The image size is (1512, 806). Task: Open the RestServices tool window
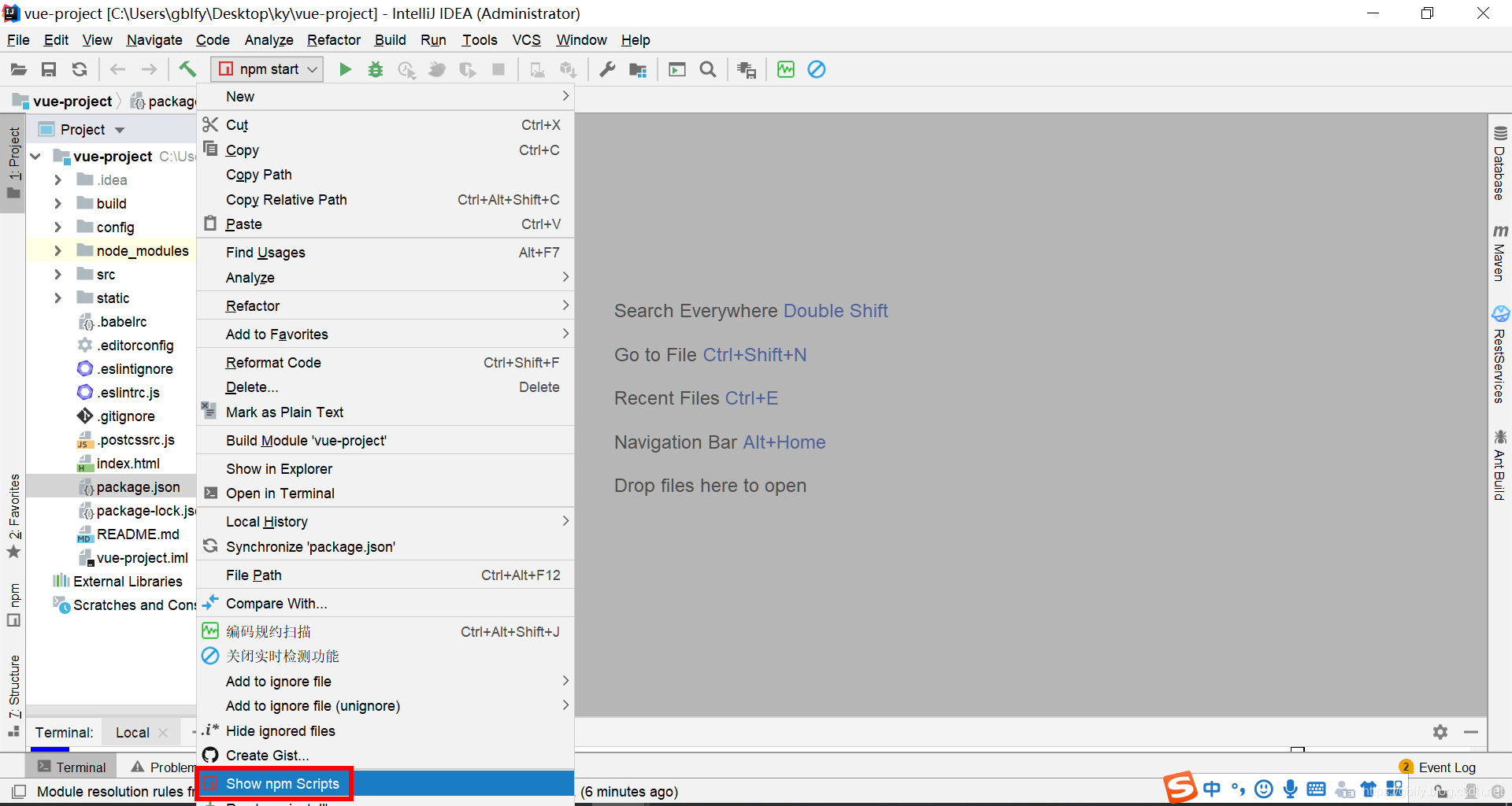(1499, 354)
